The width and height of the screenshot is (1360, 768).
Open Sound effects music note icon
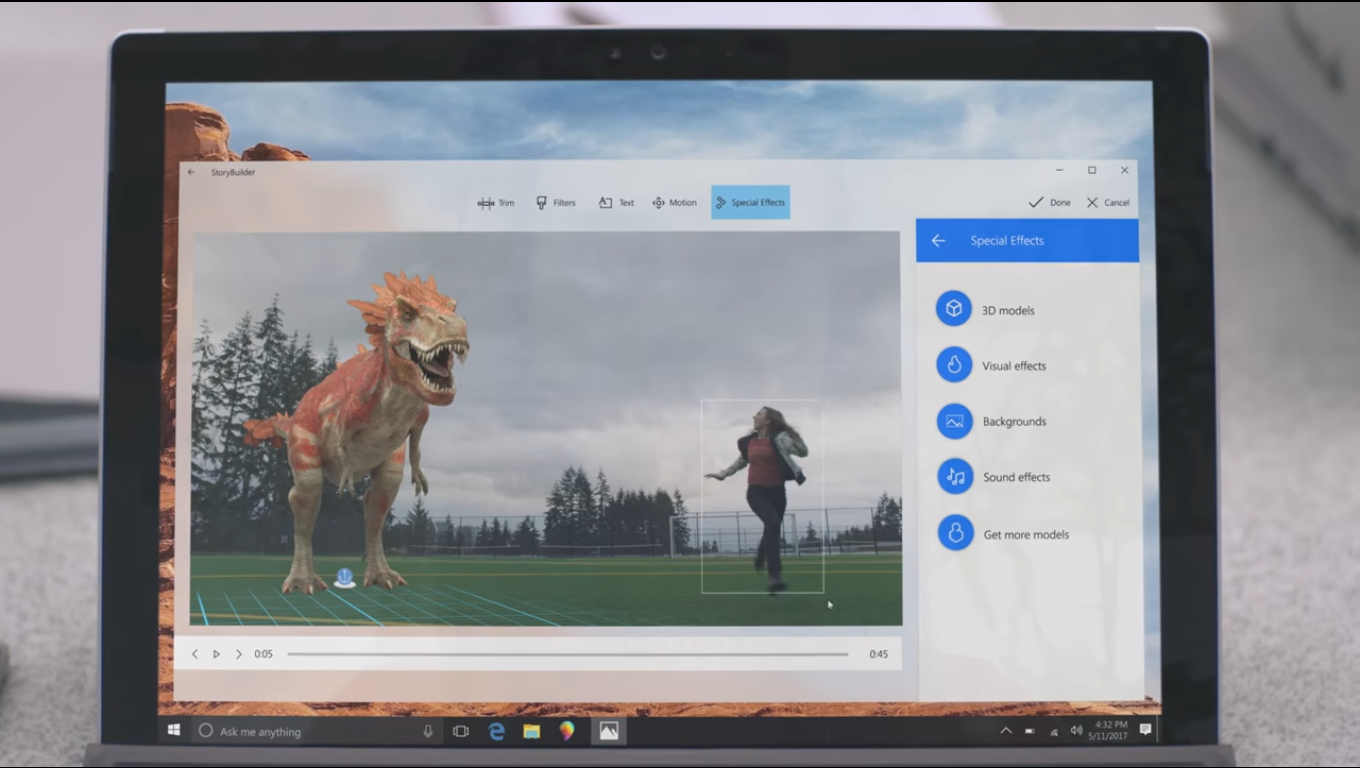coord(955,477)
